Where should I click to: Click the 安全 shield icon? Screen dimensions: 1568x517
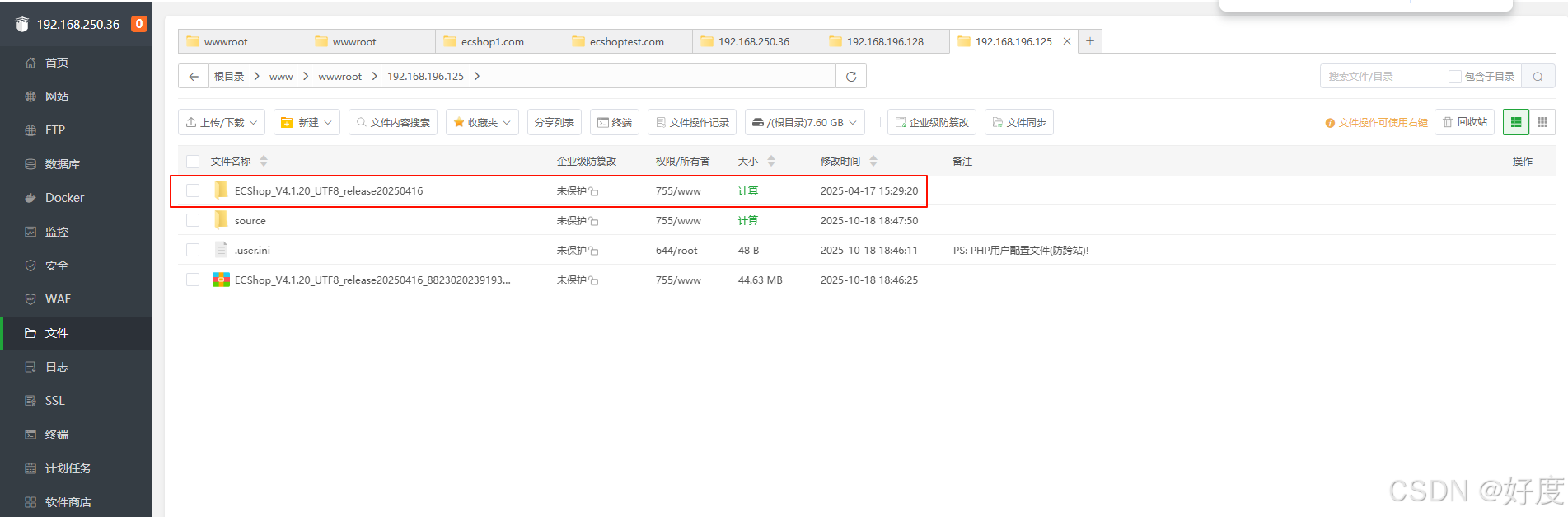click(30, 266)
